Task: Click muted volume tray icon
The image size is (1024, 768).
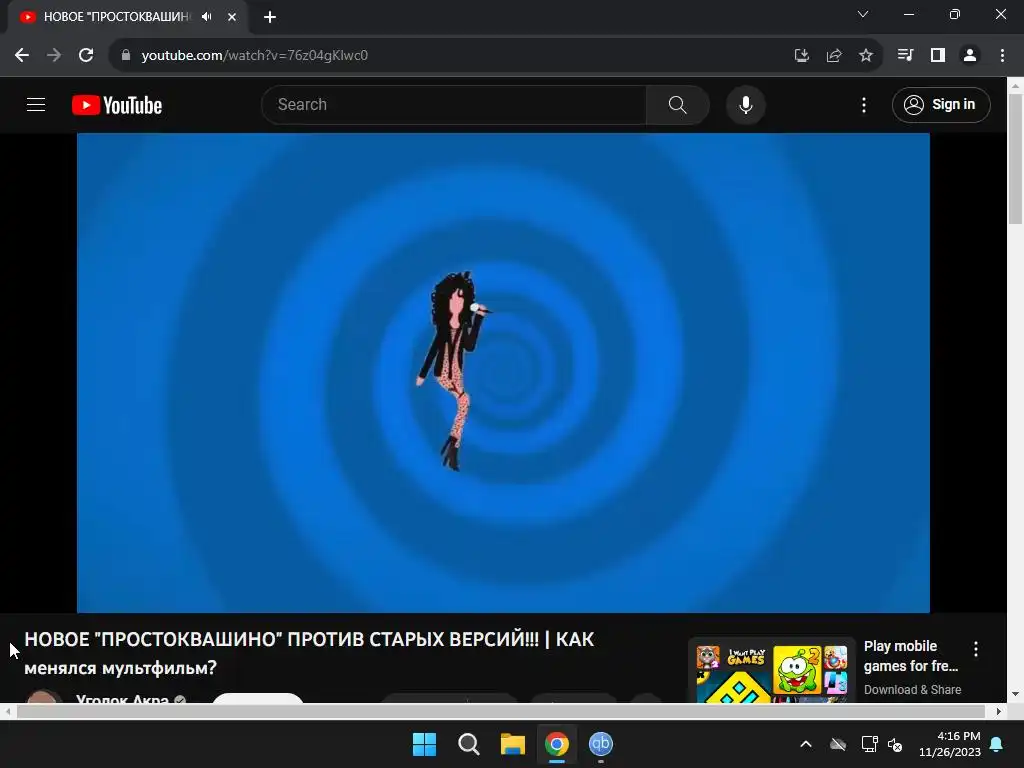Action: tap(895, 744)
